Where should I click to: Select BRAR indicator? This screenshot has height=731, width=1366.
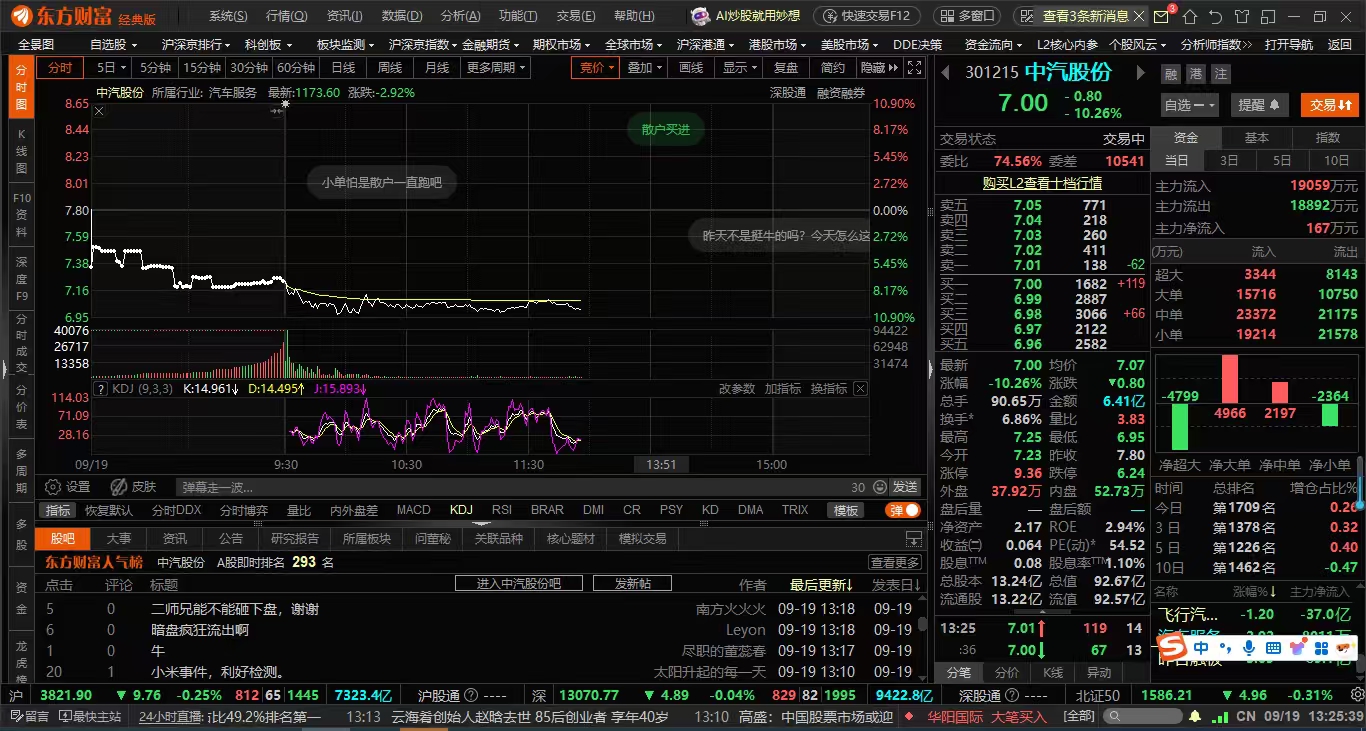coord(547,510)
